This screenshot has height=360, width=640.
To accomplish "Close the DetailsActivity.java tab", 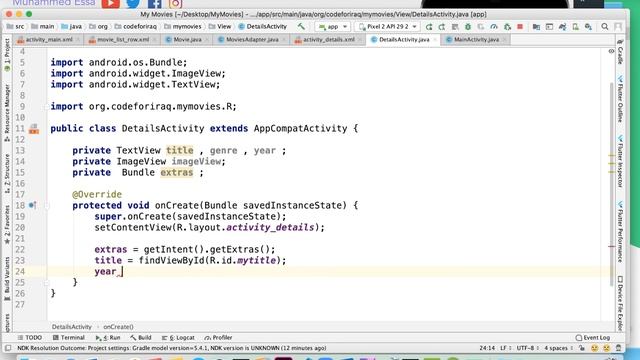I will [435, 40].
